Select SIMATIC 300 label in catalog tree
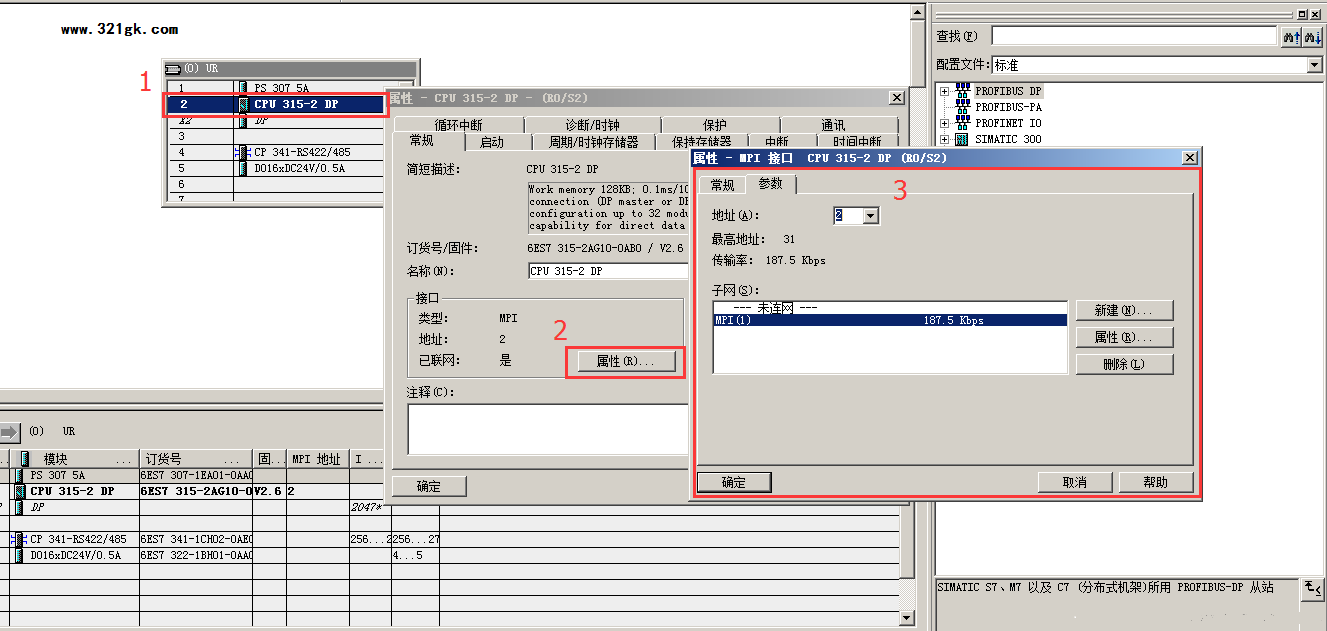This screenshot has width=1327, height=631. (1008, 139)
